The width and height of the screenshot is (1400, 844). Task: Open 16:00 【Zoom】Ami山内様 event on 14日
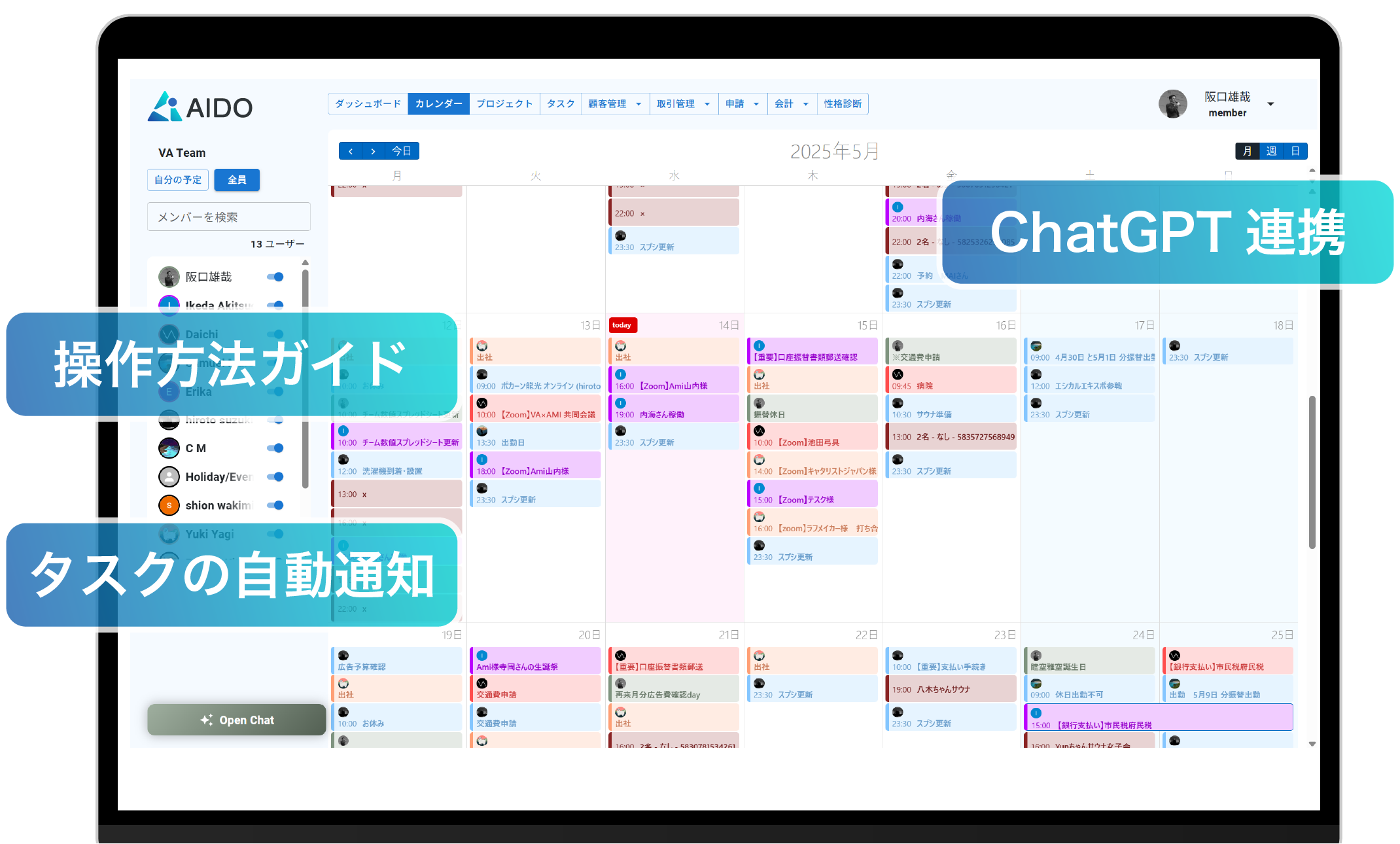[x=674, y=380]
